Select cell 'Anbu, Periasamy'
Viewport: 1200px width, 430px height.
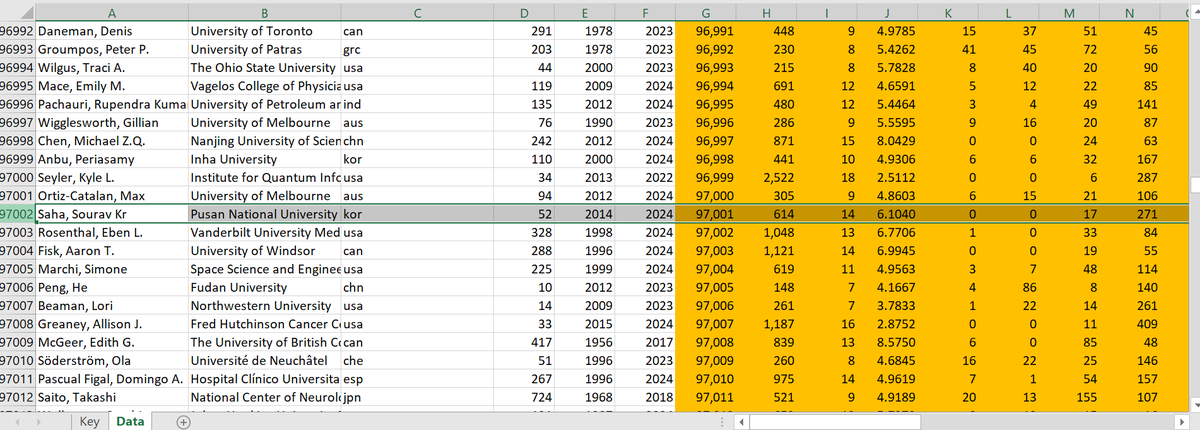(x=110, y=159)
